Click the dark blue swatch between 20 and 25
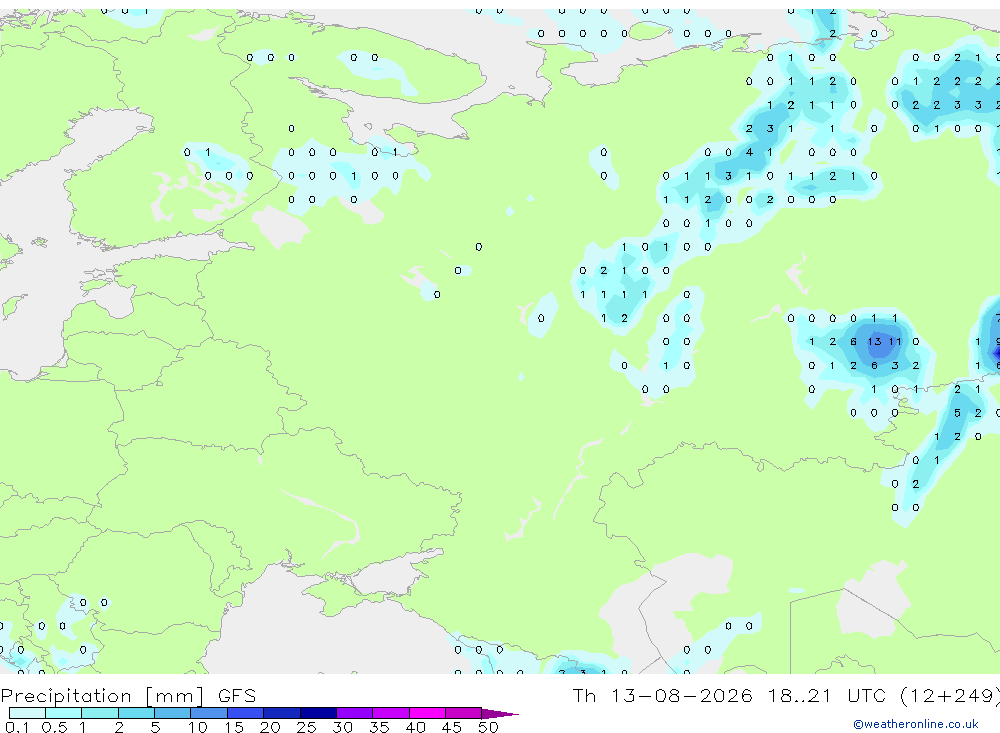Screen dimensions: 1000x733 pos(282,713)
